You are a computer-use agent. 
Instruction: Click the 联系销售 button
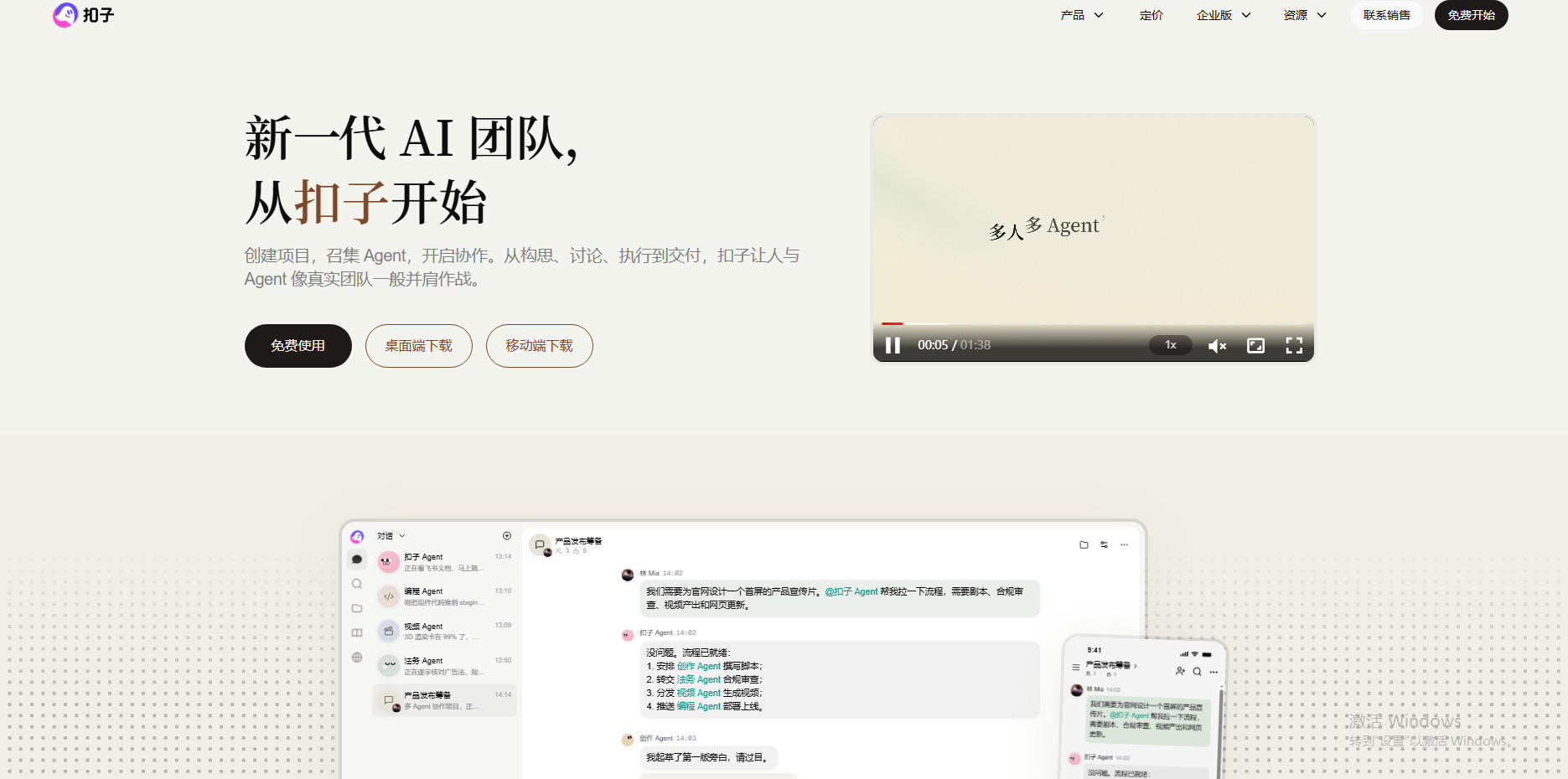[x=1387, y=15]
